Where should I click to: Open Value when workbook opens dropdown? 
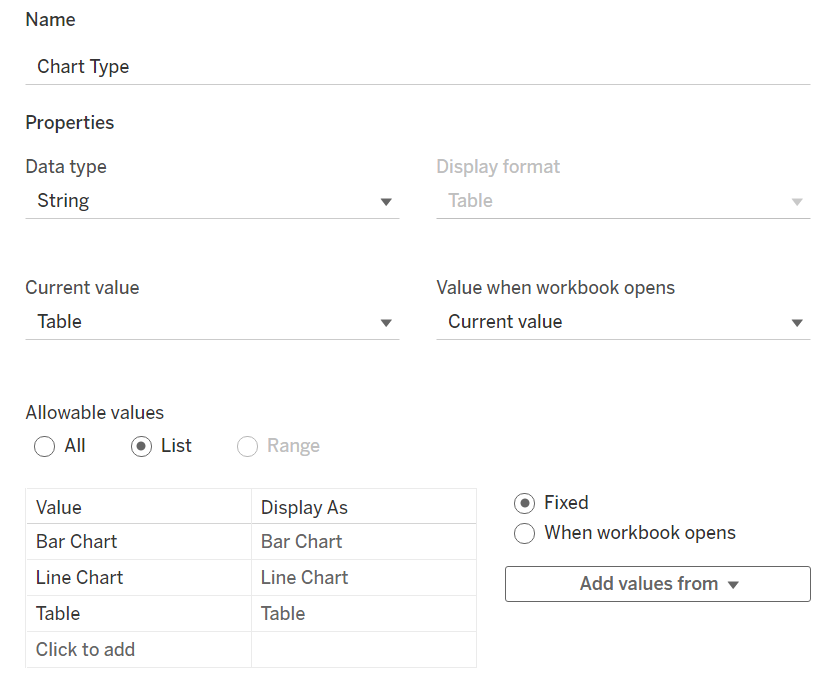tap(622, 322)
